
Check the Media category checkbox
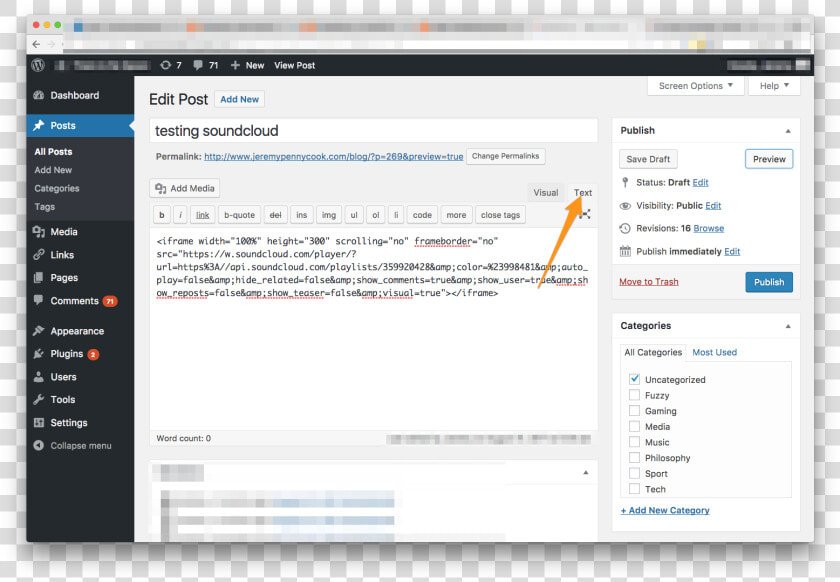(x=634, y=426)
